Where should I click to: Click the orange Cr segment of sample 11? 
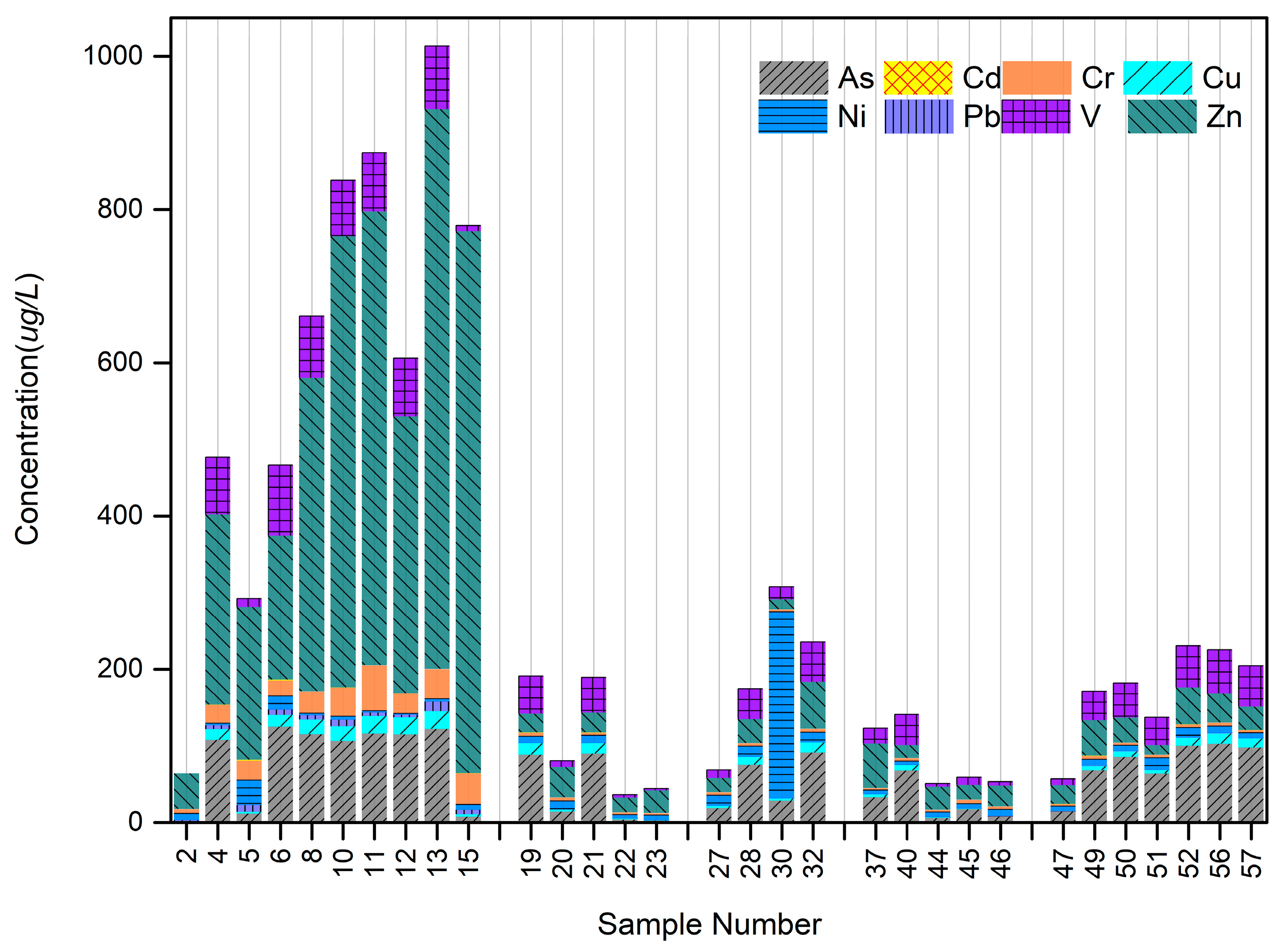pyautogui.click(x=374, y=688)
